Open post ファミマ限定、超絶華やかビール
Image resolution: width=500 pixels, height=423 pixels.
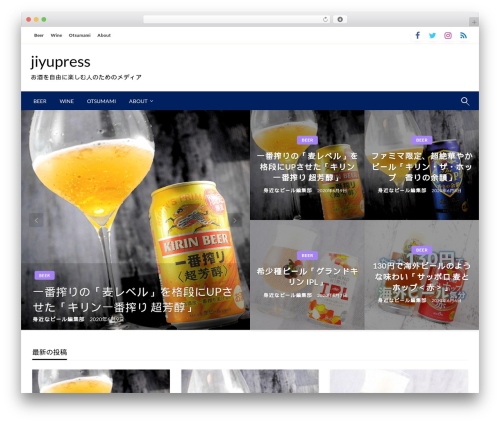tap(422, 167)
